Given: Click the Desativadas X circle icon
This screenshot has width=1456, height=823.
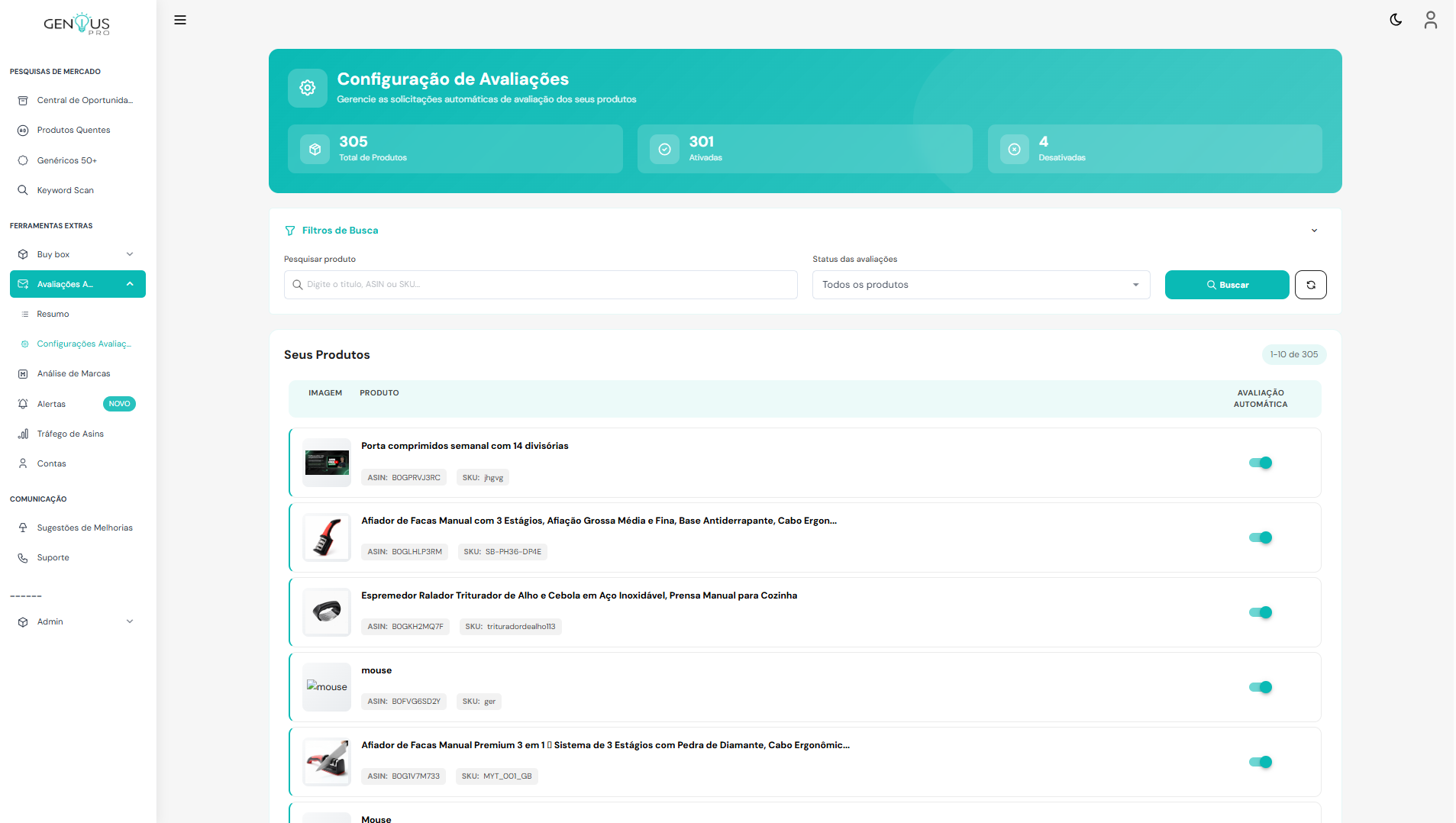Looking at the screenshot, I should tap(1014, 150).
